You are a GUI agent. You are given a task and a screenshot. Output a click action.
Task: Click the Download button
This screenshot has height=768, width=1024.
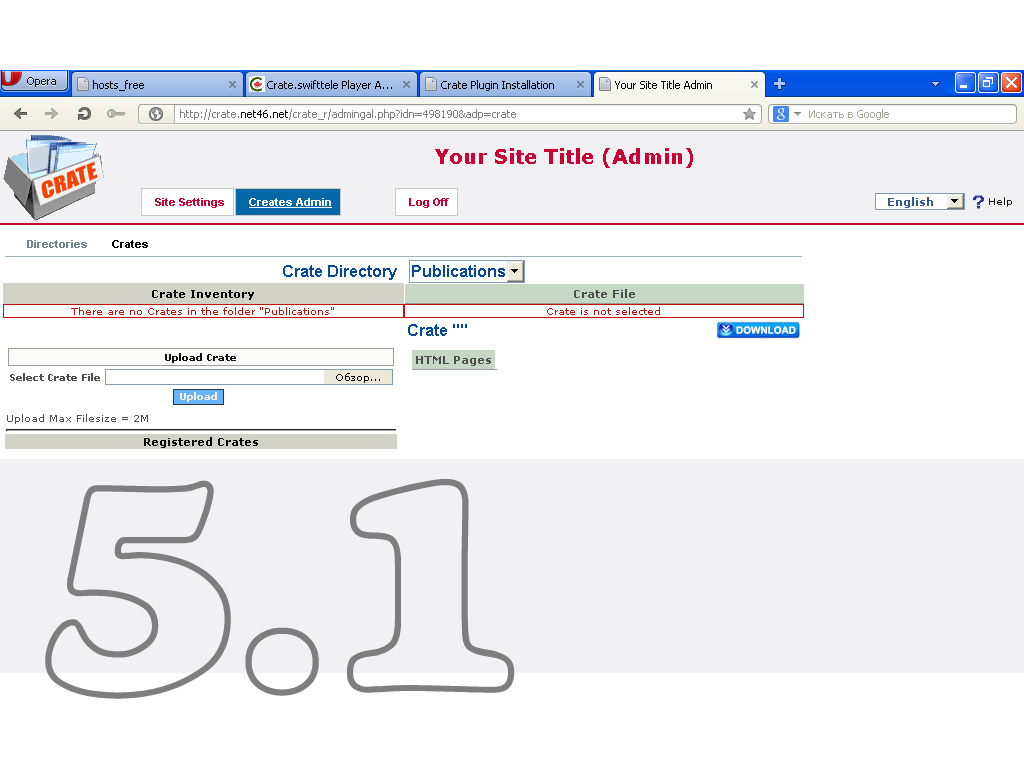pos(758,330)
